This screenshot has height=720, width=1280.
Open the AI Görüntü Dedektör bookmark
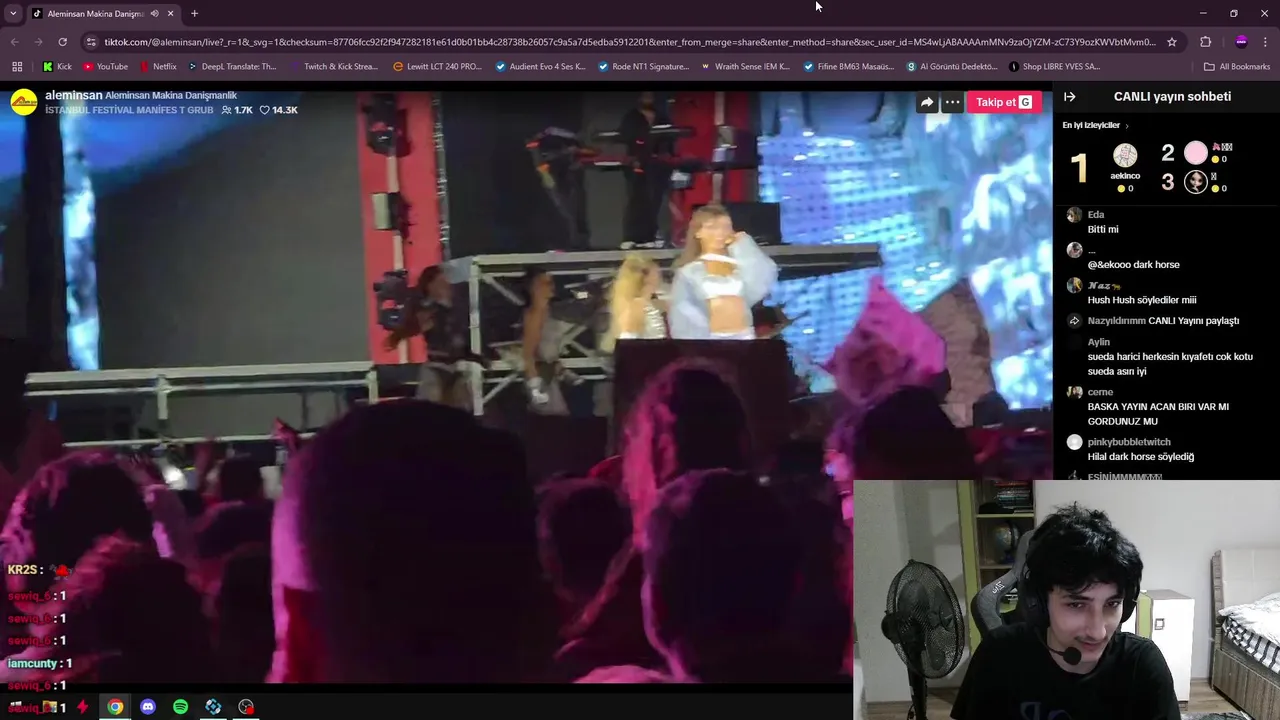952,67
